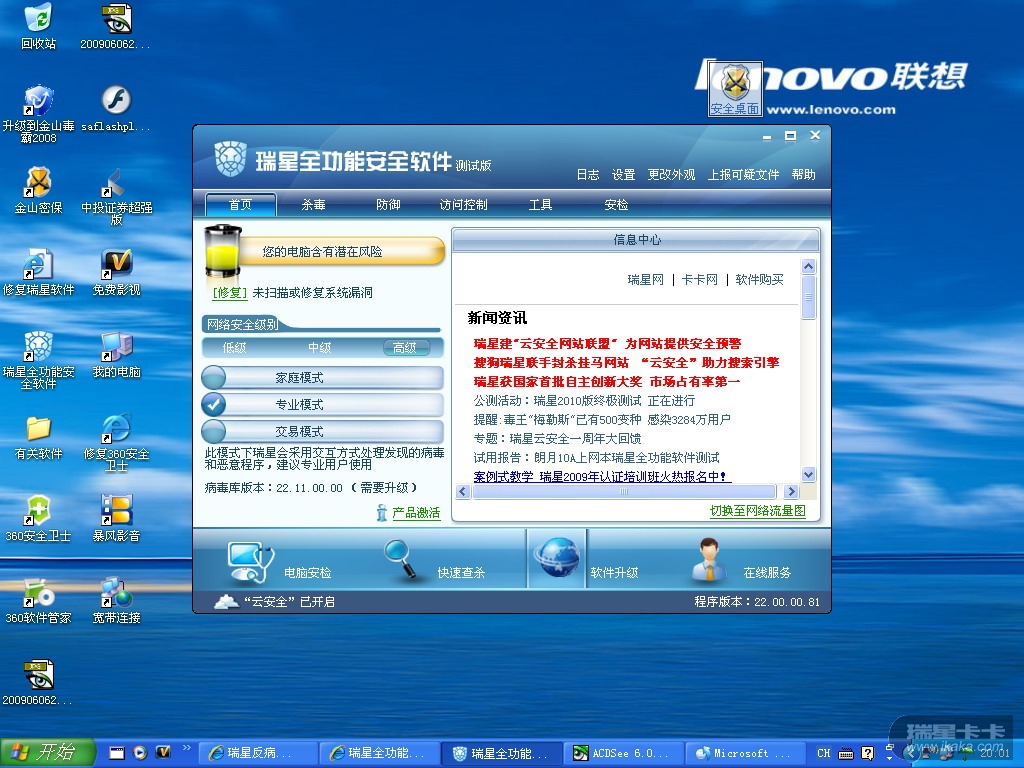Select 交易模式 trading mode
The image size is (1024, 768).
(x=323, y=431)
